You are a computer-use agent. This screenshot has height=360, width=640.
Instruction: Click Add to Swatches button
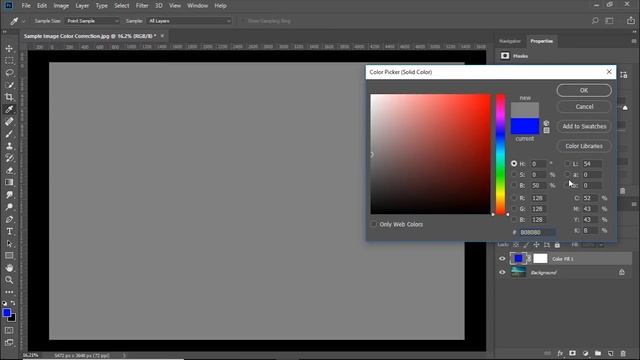point(584,126)
